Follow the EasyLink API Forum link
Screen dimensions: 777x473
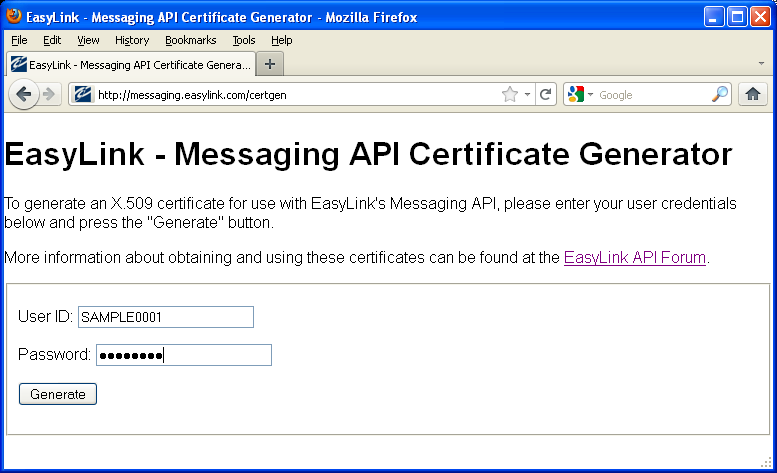click(635, 258)
